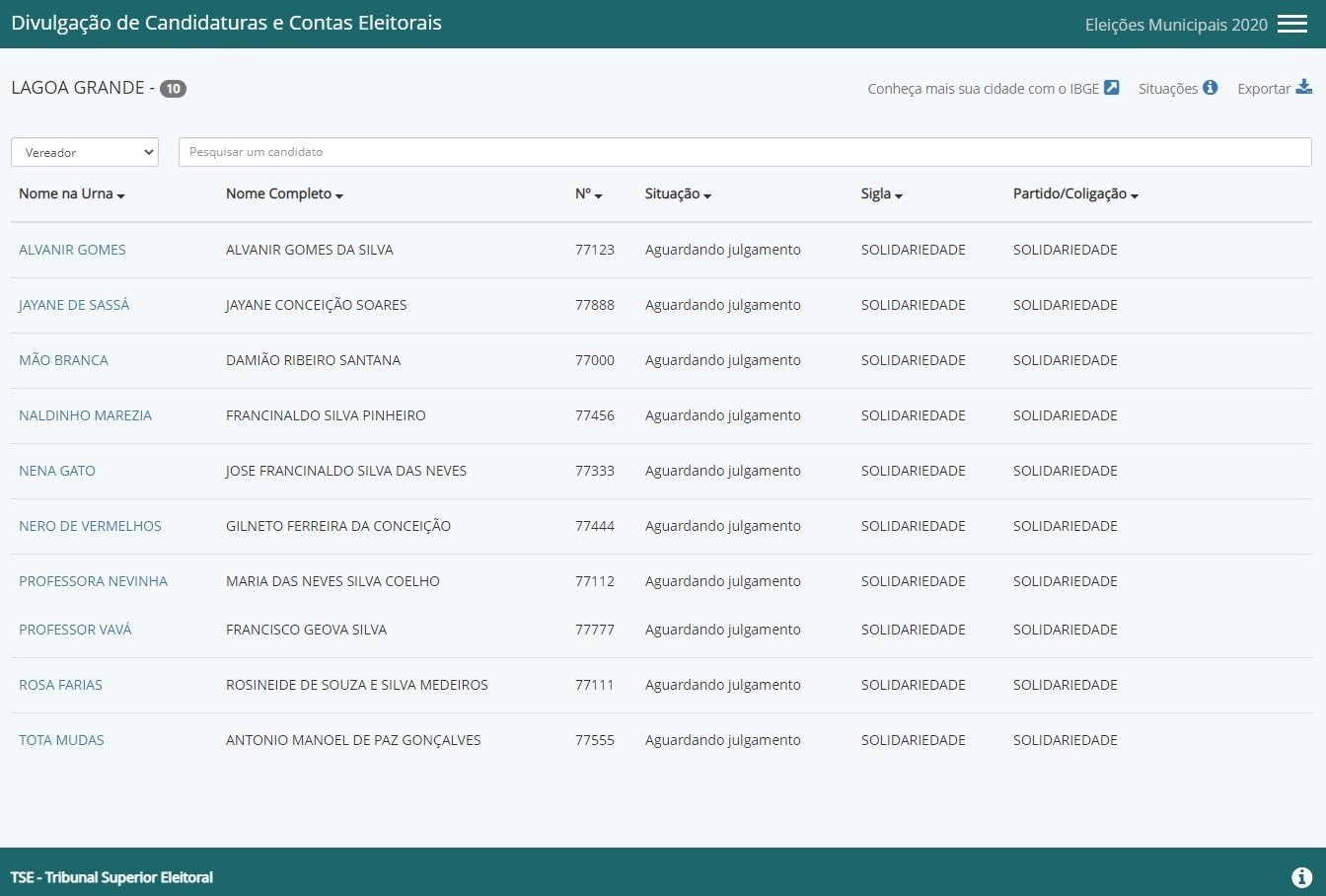
Task: Click the candidate count badge 10
Action: click(x=173, y=89)
